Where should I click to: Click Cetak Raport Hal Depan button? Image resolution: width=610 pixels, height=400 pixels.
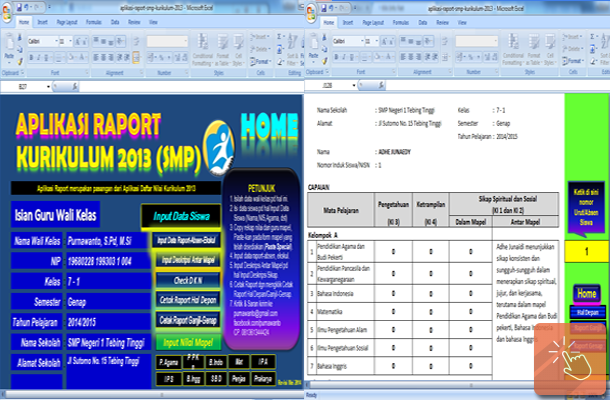point(188,300)
